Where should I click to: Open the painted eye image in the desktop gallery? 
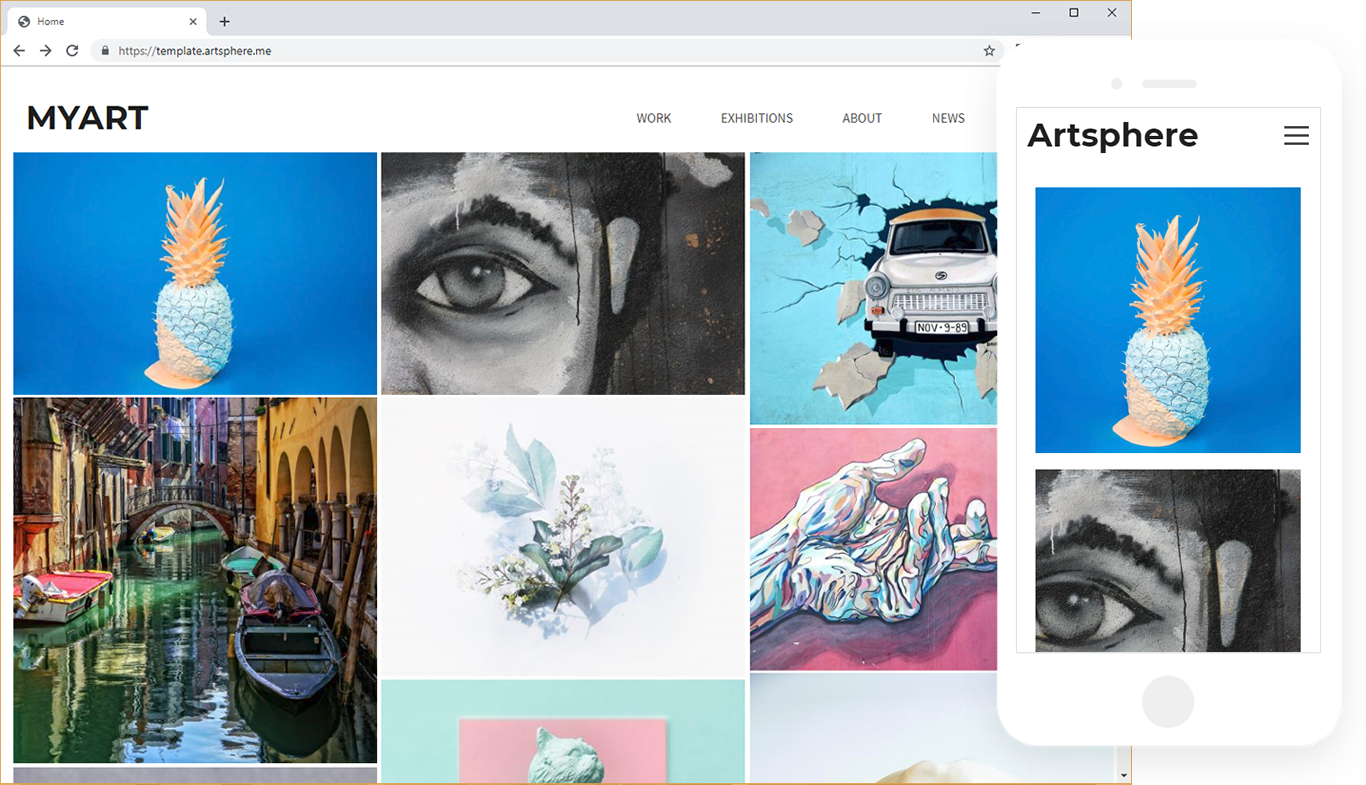pos(563,273)
